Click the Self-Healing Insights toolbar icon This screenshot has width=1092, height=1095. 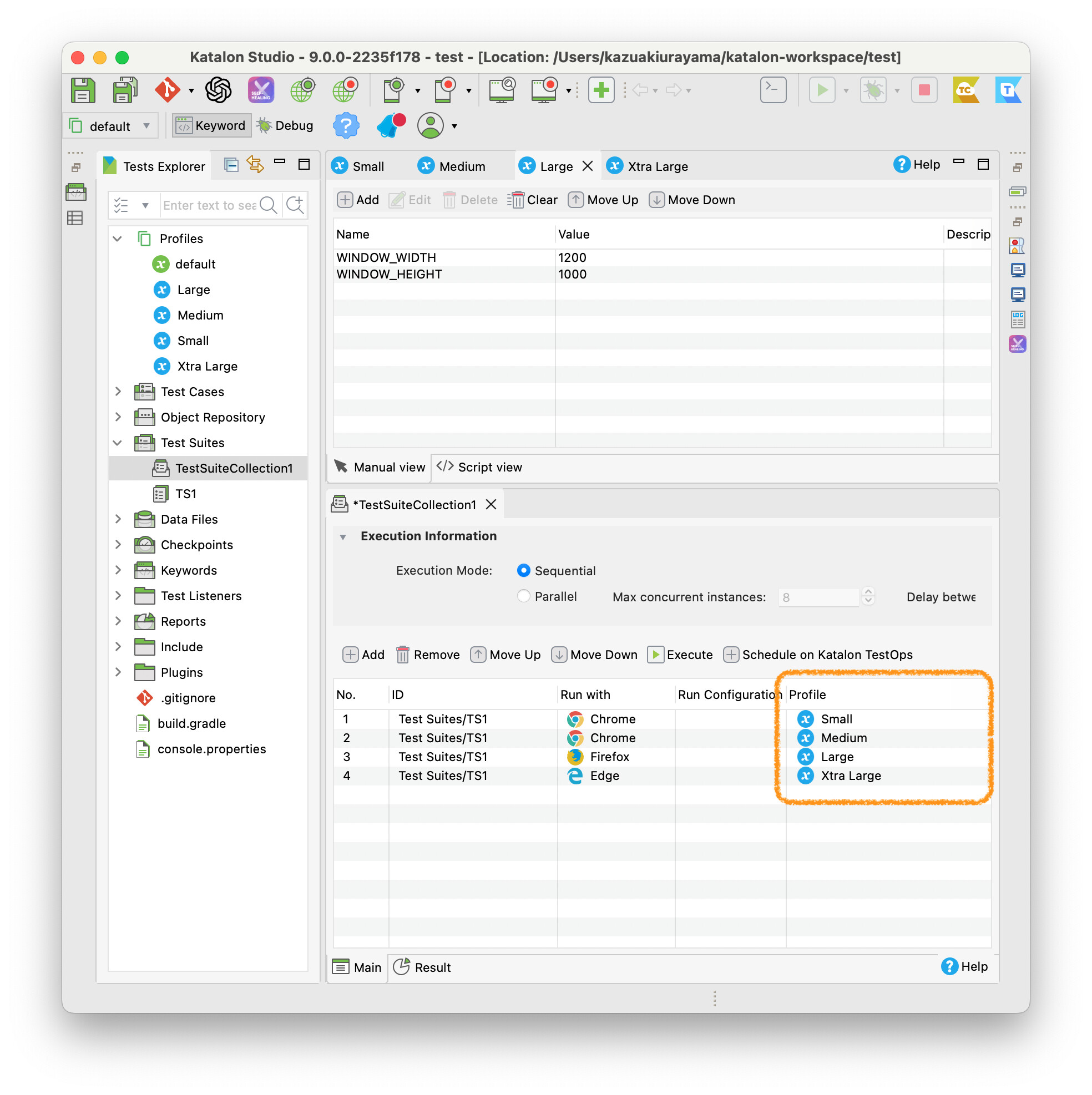[261, 90]
